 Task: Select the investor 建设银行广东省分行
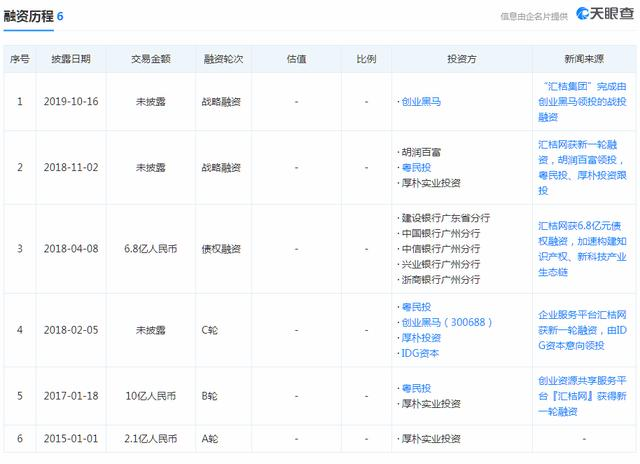click(x=445, y=218)
